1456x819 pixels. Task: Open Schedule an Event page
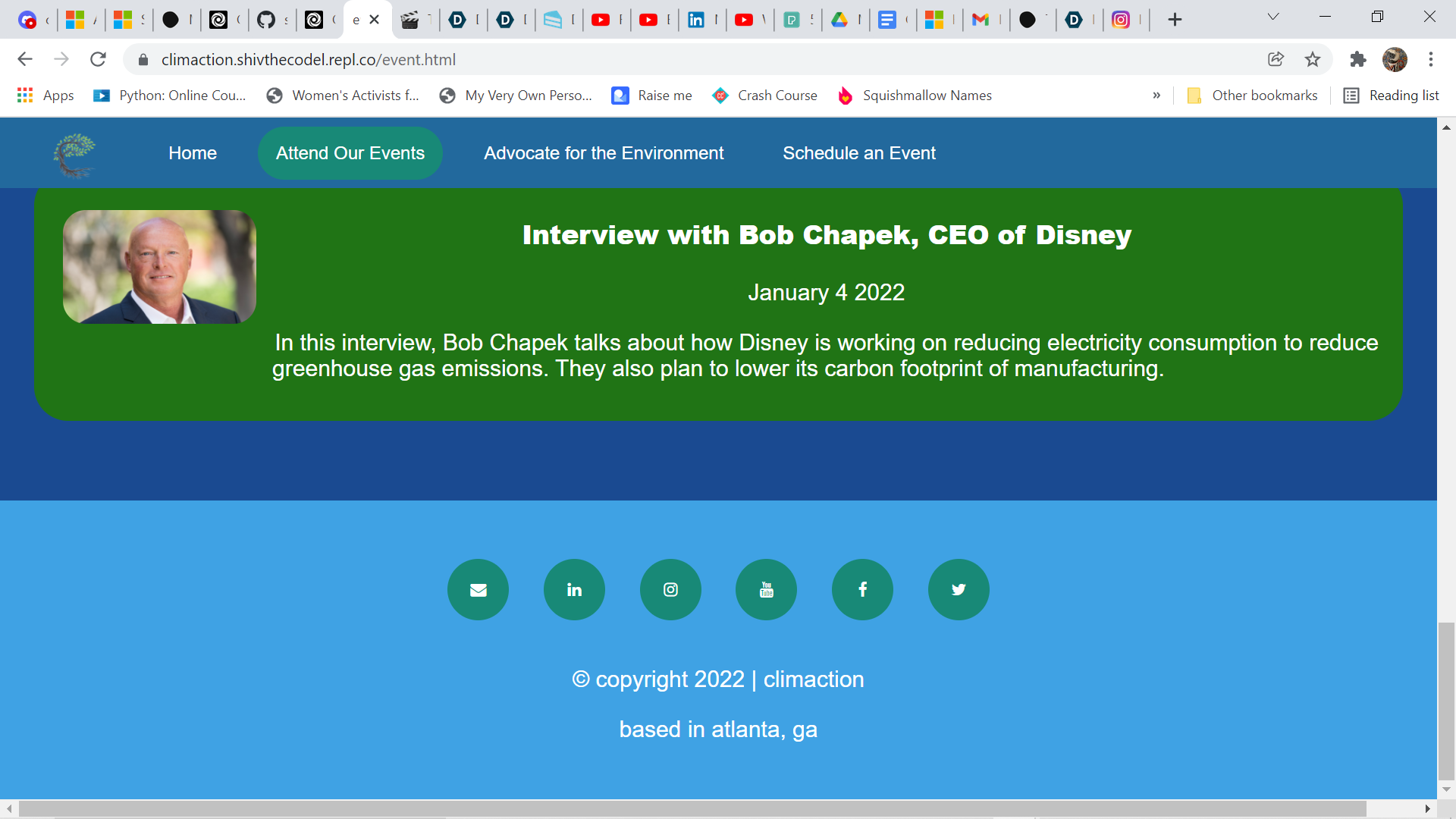tap(859, 153)
